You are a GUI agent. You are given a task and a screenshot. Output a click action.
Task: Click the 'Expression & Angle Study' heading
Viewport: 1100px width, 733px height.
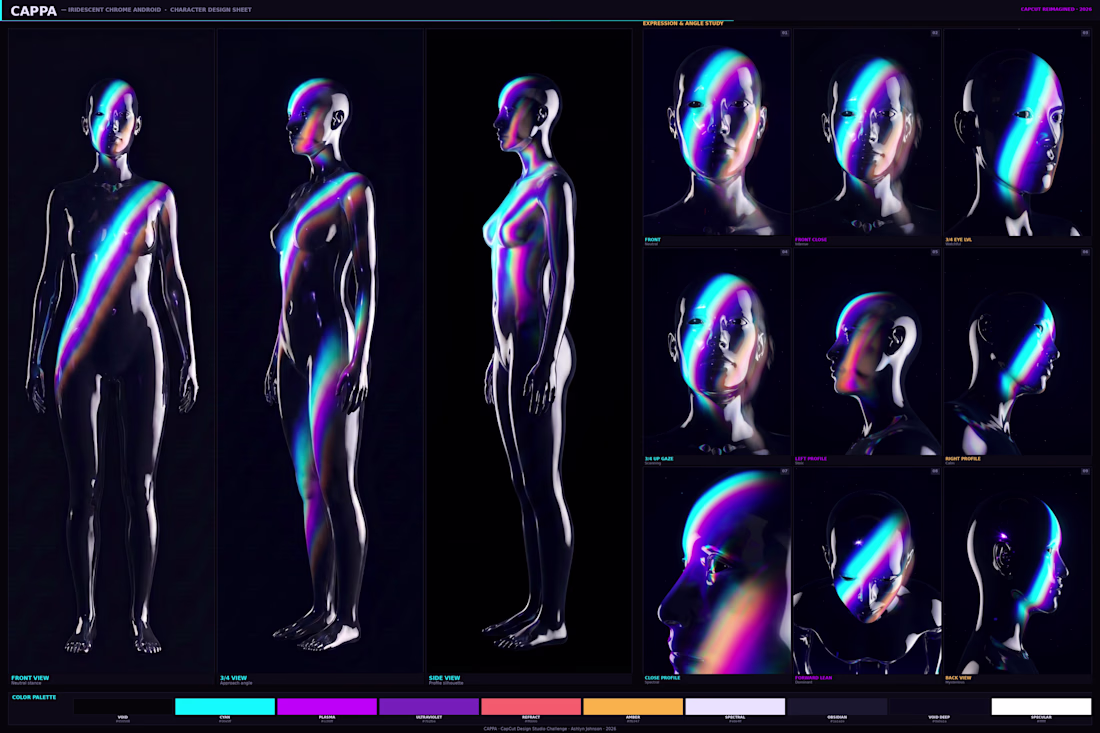coord(683,23)
